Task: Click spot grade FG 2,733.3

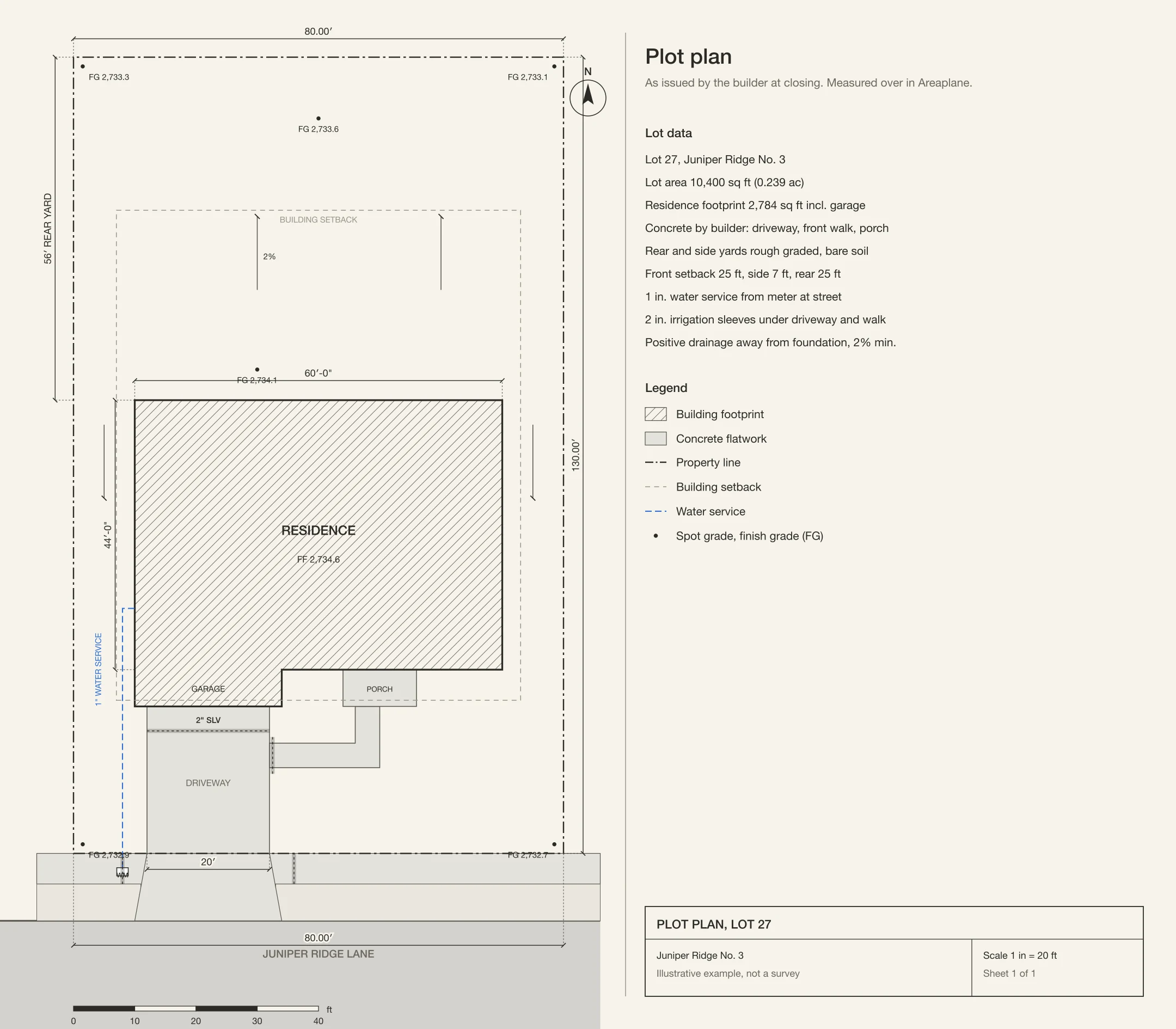Action: 108,77
